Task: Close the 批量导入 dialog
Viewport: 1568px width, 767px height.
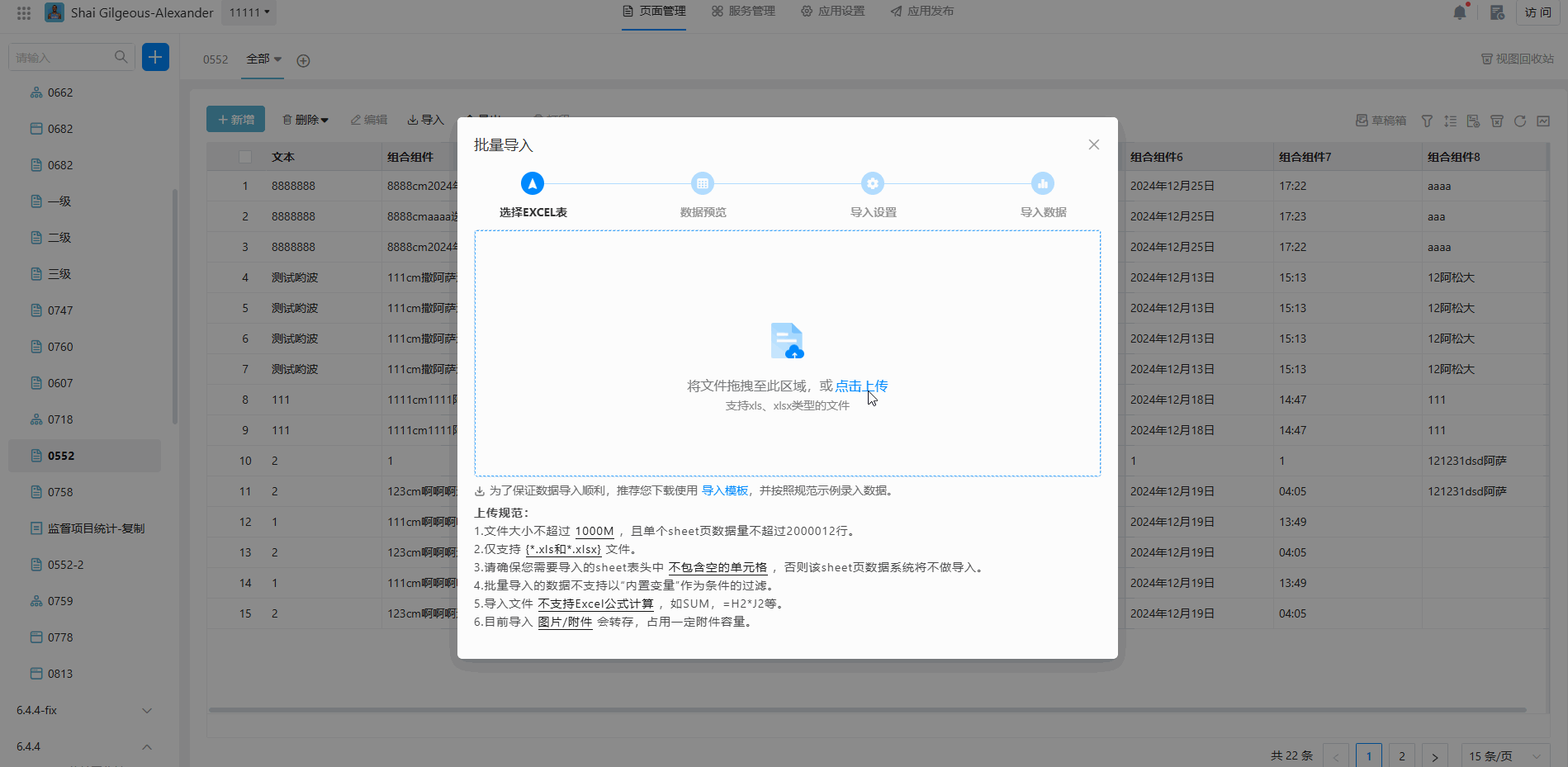Action: tap(1093, 144)
